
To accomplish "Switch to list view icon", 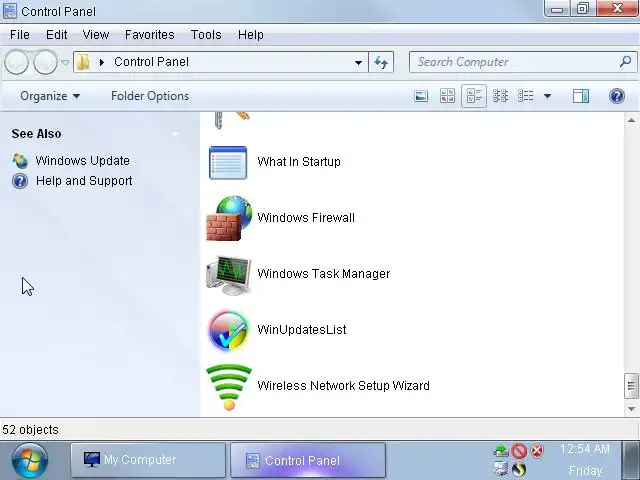I will (525, 96).
